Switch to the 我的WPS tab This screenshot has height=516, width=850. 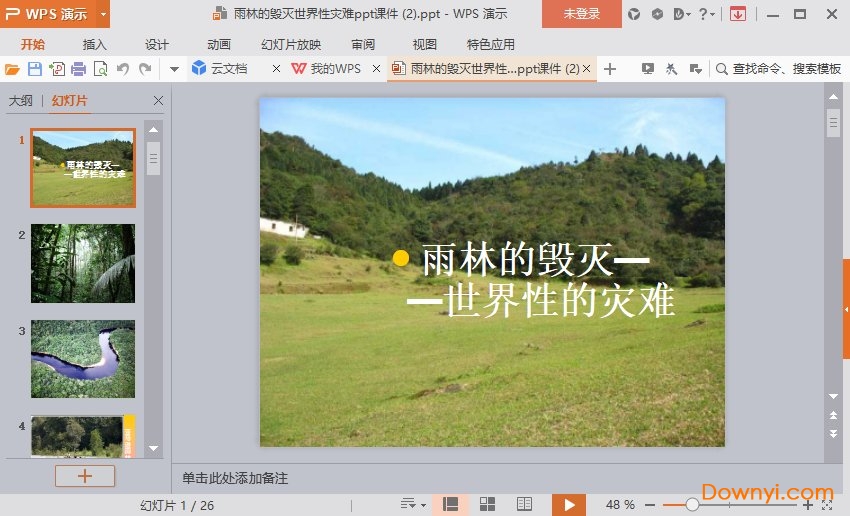pos(326,69)
